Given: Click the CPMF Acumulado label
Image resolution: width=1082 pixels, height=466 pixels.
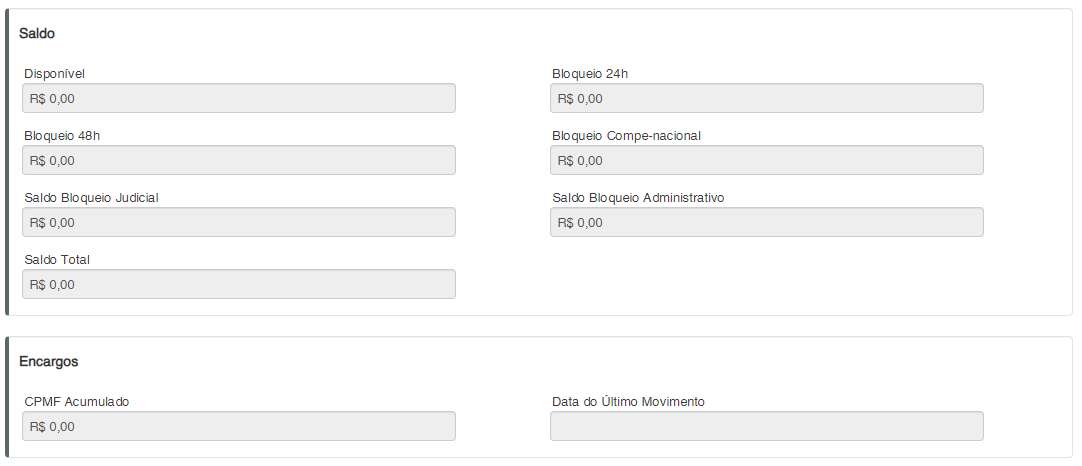Looking at the screenshot, I should click(x=77, y=402).
